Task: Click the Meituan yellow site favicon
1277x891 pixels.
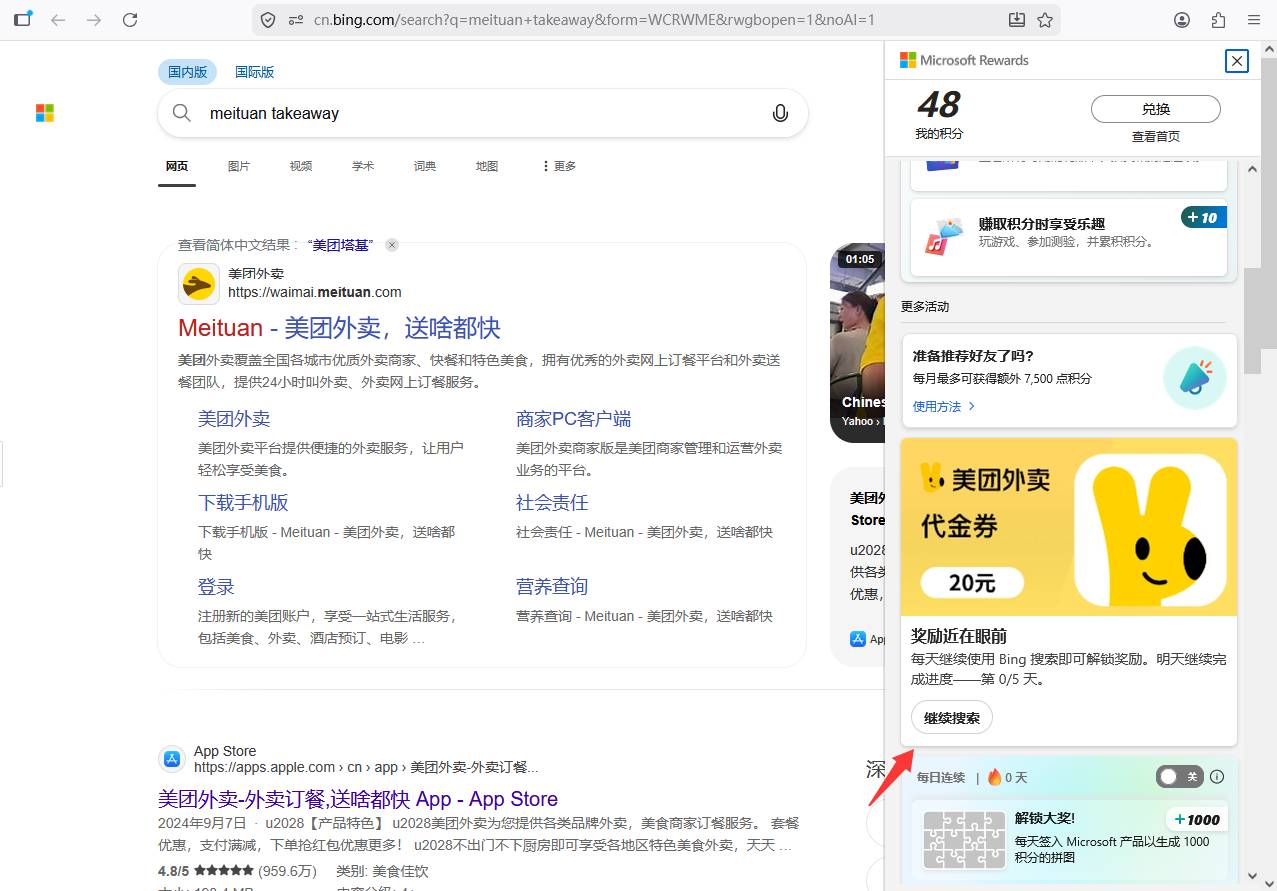Action: click(x=199, y=284)
